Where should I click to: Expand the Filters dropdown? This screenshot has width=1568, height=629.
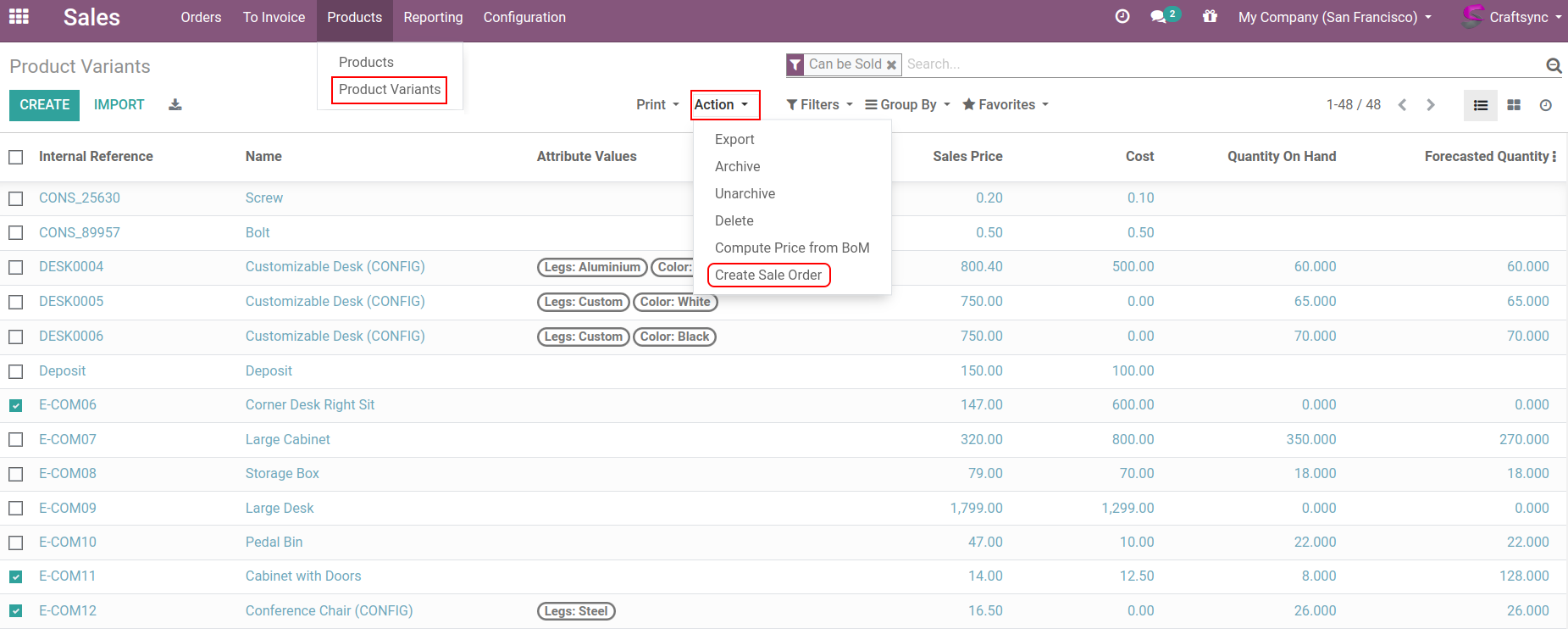[819, 105]
